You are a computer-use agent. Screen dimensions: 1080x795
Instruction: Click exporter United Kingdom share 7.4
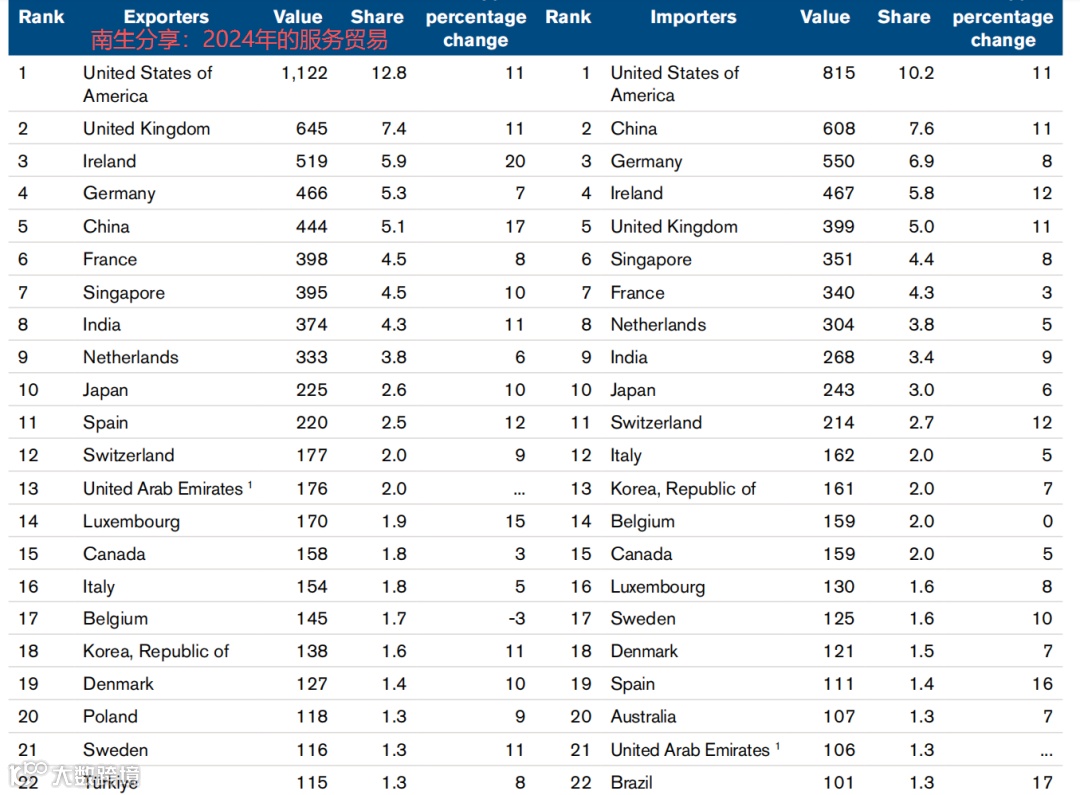click(393, 129)
